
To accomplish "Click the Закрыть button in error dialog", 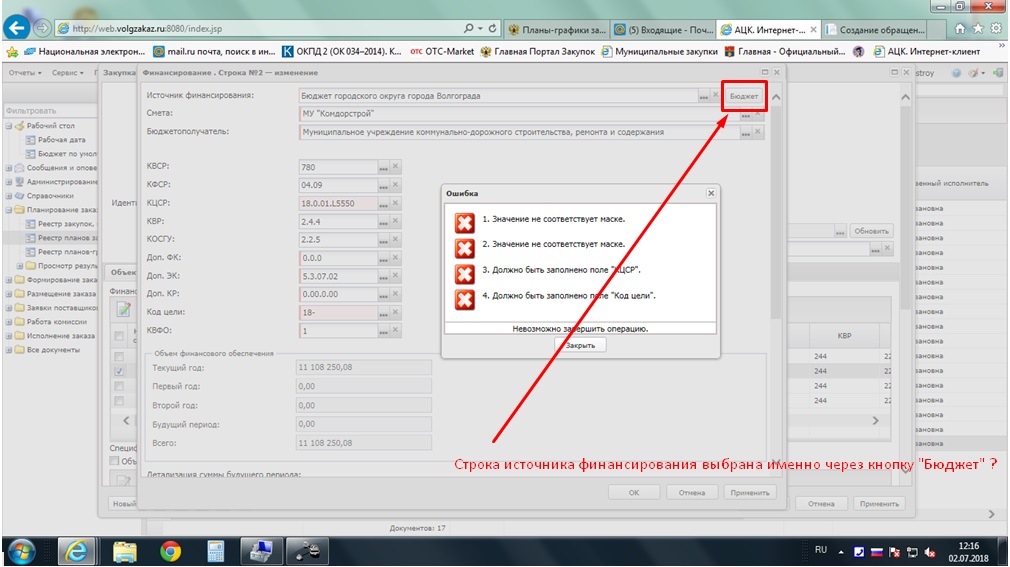I will pyautogui.click(x=580, y=345).
